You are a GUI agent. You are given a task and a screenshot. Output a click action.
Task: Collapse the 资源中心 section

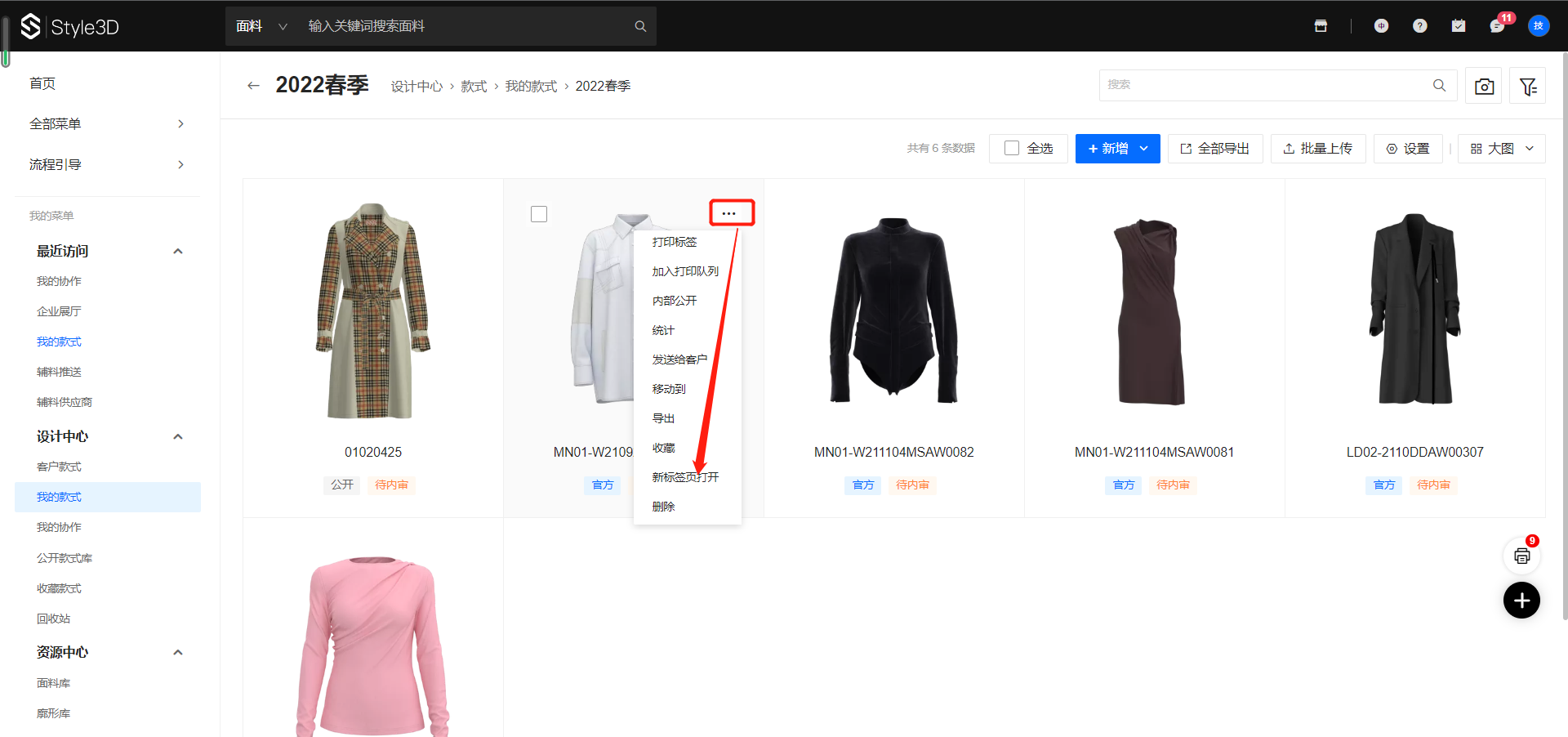click(x=177, y=653)
